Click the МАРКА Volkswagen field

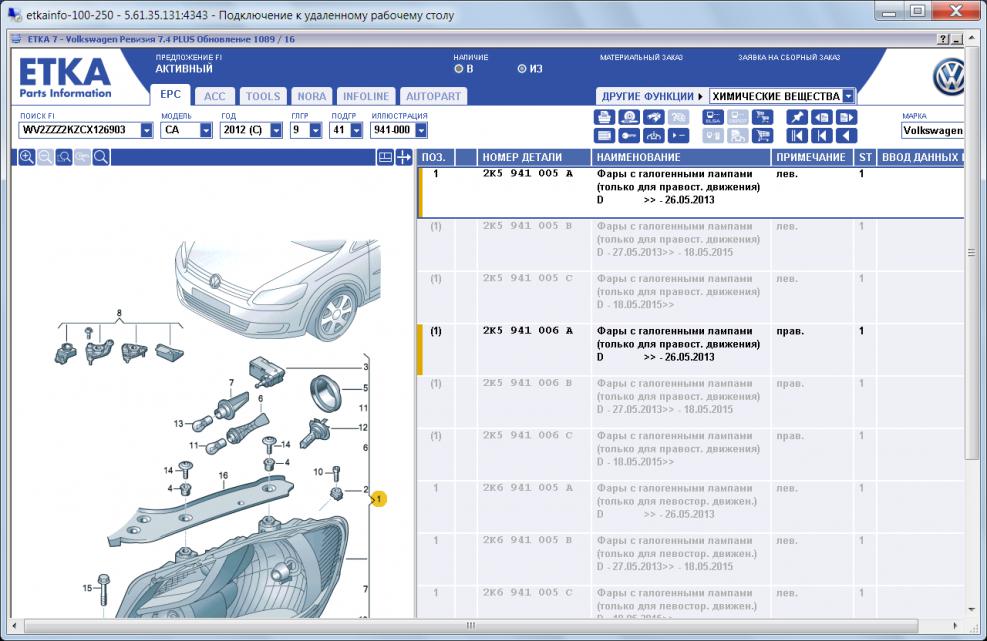pyautogui.click(x=932, y=130)
